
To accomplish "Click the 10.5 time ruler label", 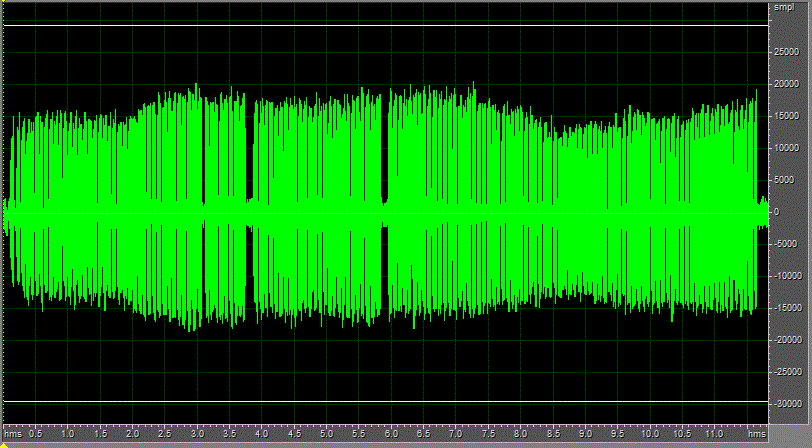I will (x=682, y=433).
